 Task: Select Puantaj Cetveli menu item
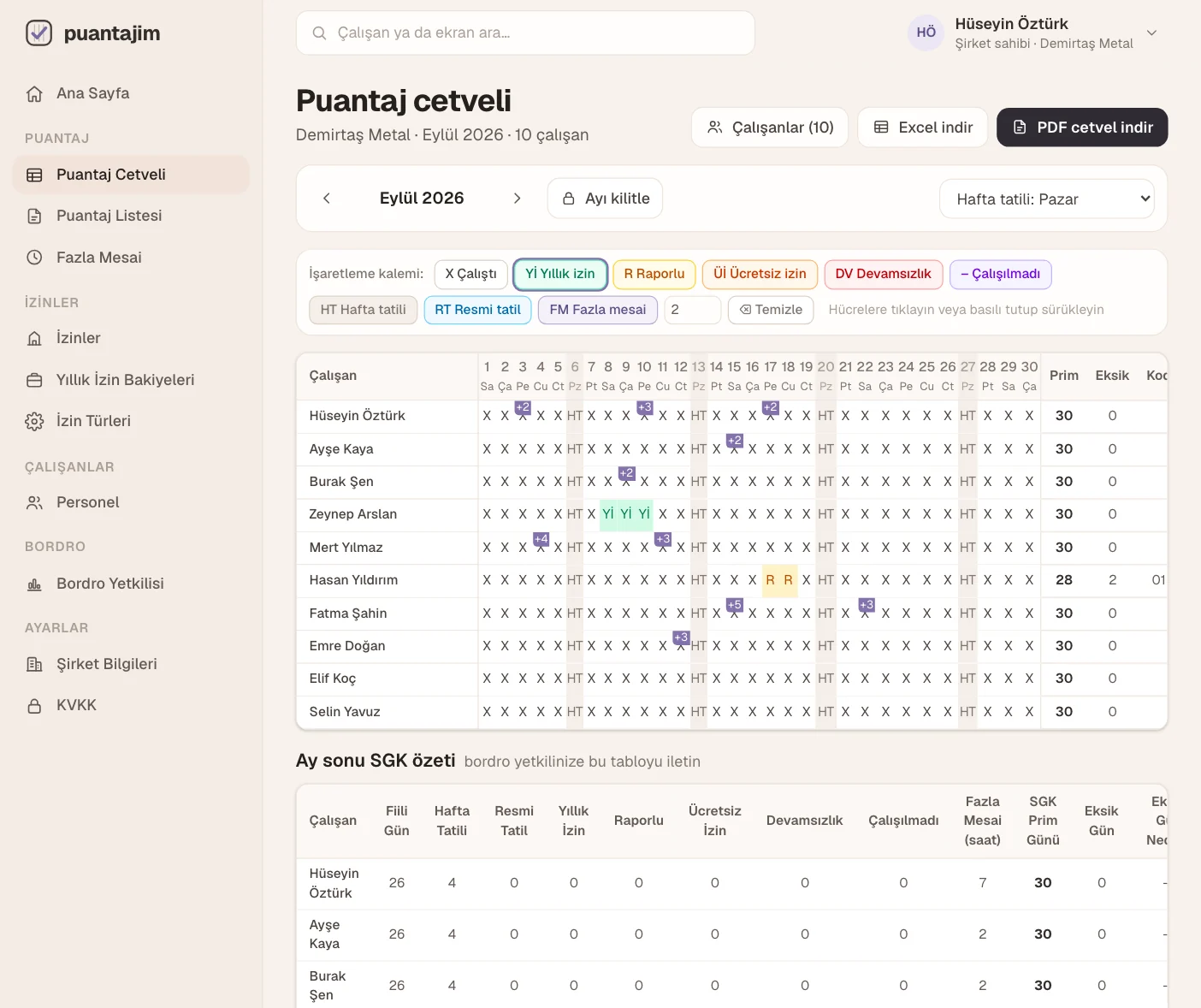click(x=131, y=175)
